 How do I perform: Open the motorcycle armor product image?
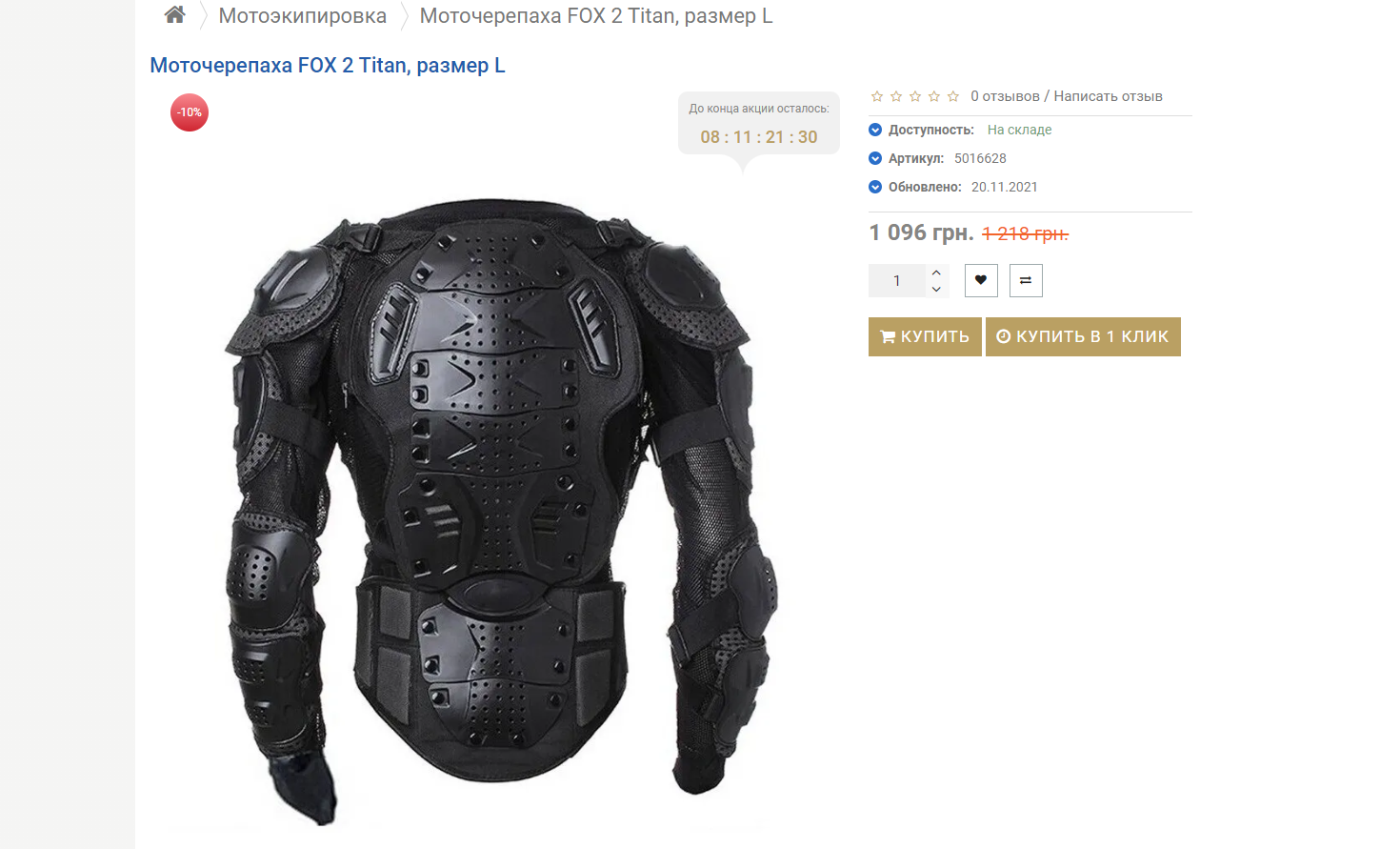coord(502,510)
